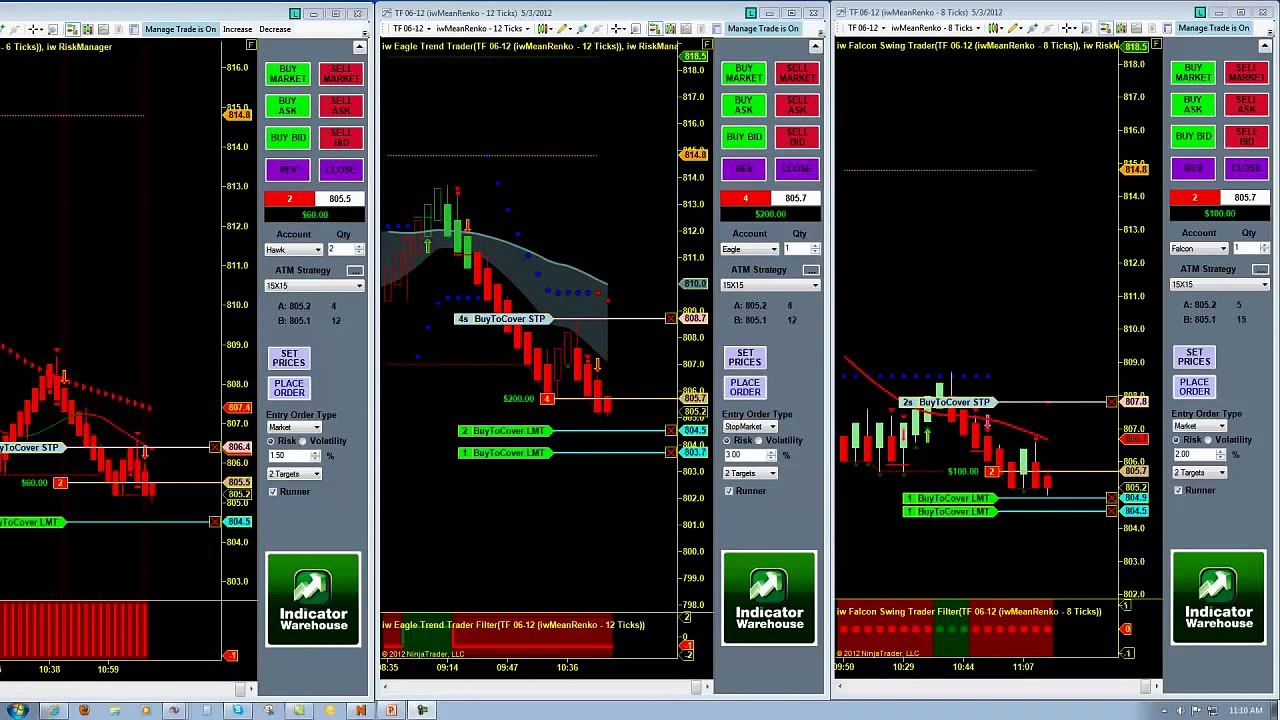Click green L link button on right window
This screenshot has width=1280, height=720.
tap(1200, 12)
